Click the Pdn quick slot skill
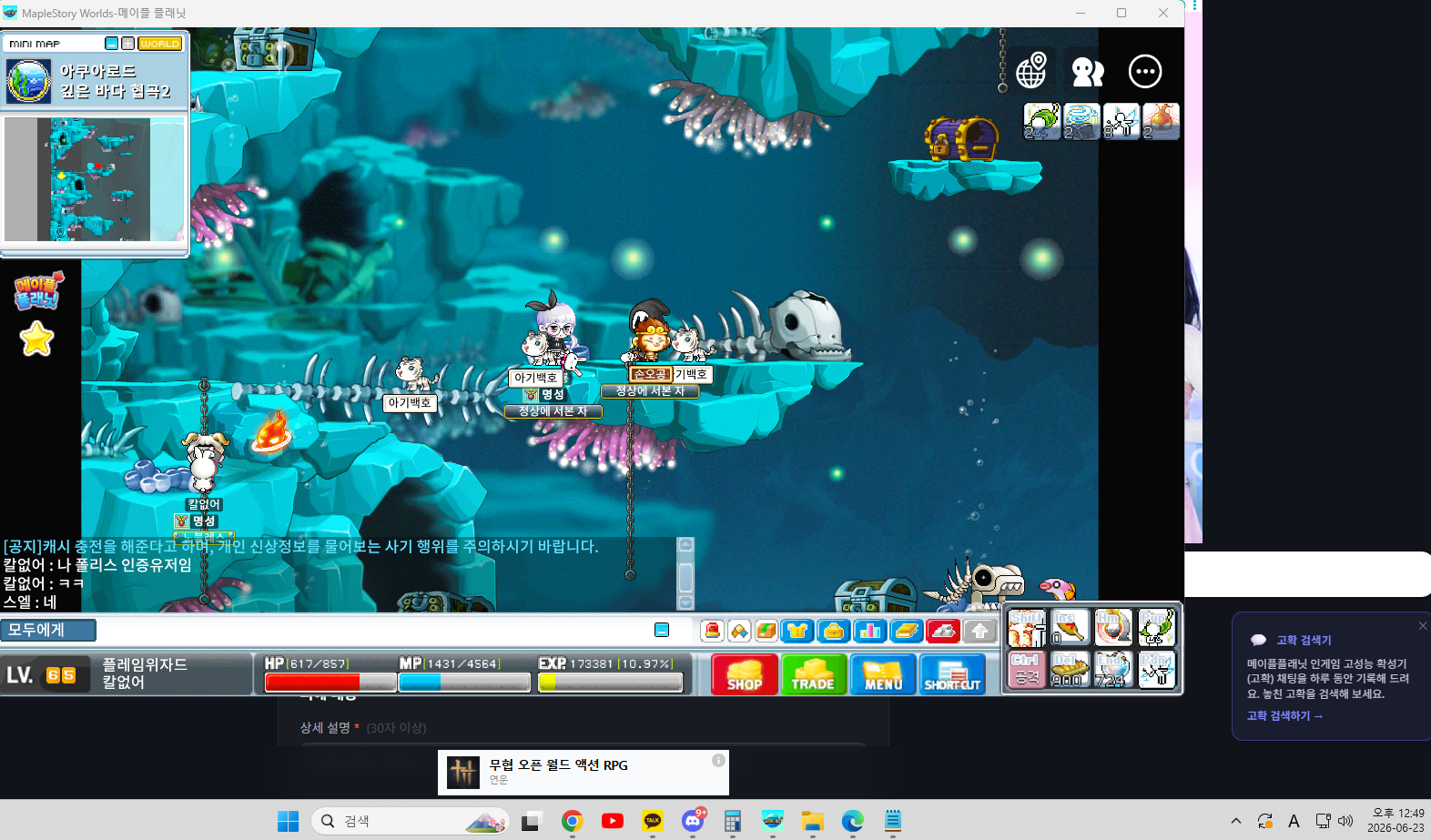Viewport: 1431px width, 840px height. pyautogui.click(x=1157, y=670)
